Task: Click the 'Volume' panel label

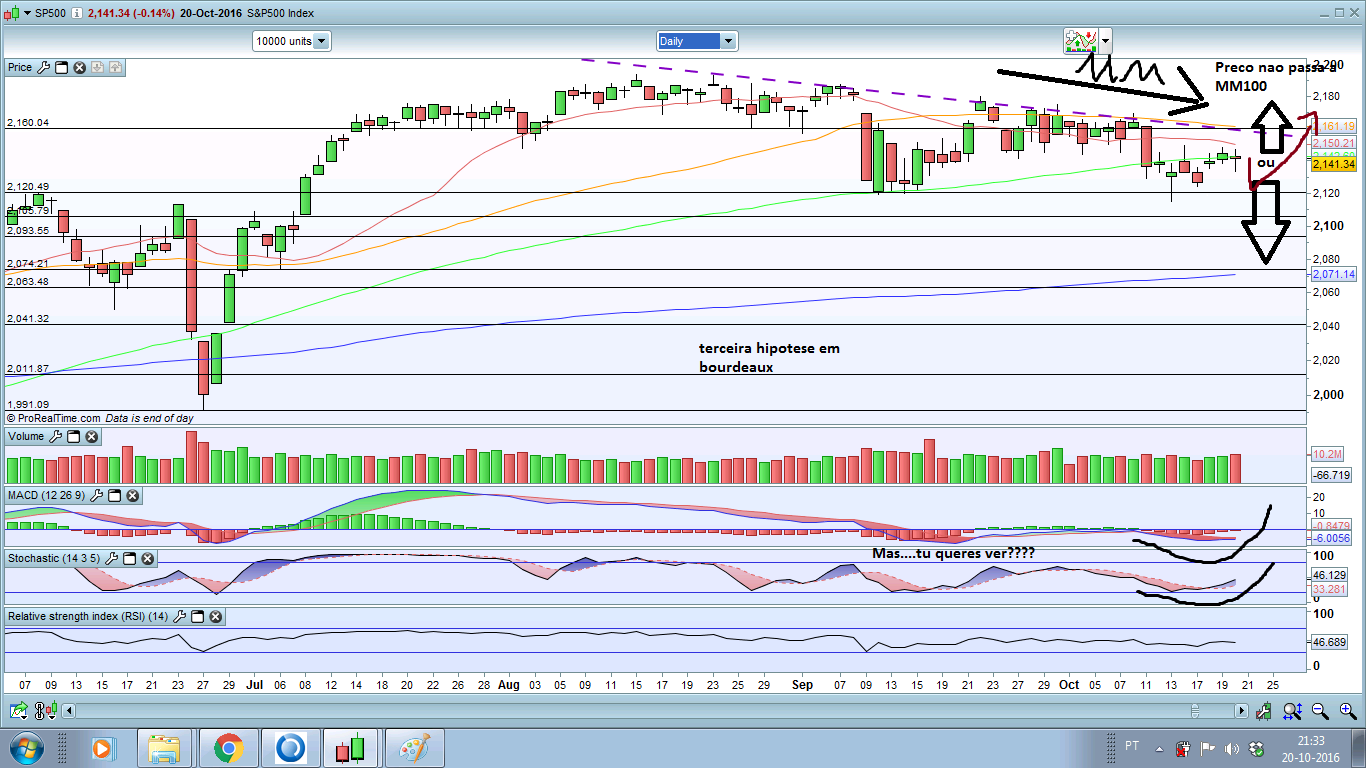Action: click(x=26, y=437)
